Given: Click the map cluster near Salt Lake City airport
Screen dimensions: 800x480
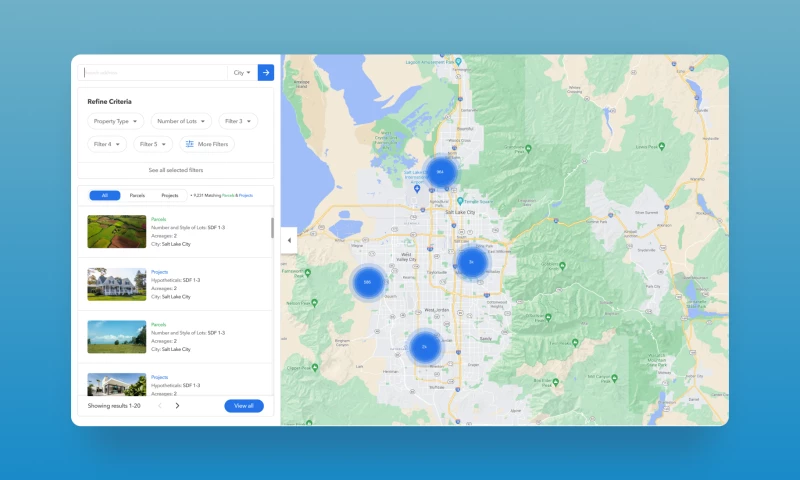Looking at the screenshot, I should tap(439, 172).
